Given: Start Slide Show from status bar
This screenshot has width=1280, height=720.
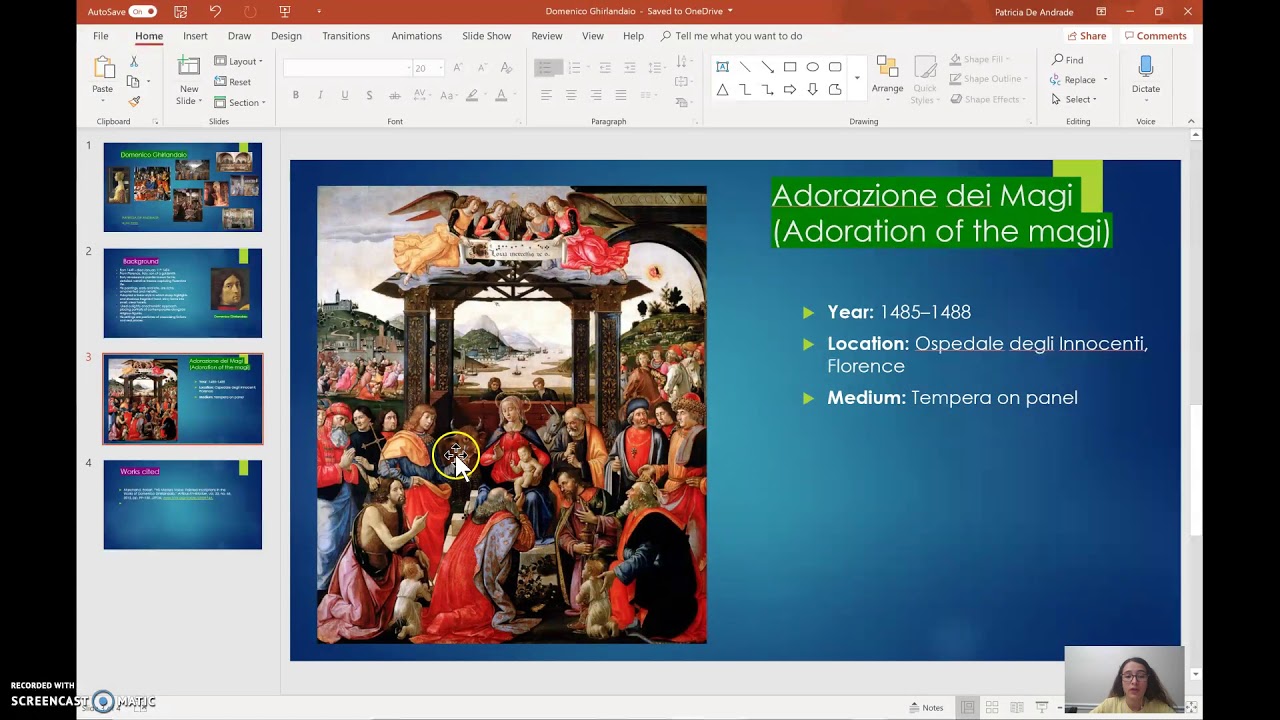Looking at the screenshot, I should click(1041, 707).
